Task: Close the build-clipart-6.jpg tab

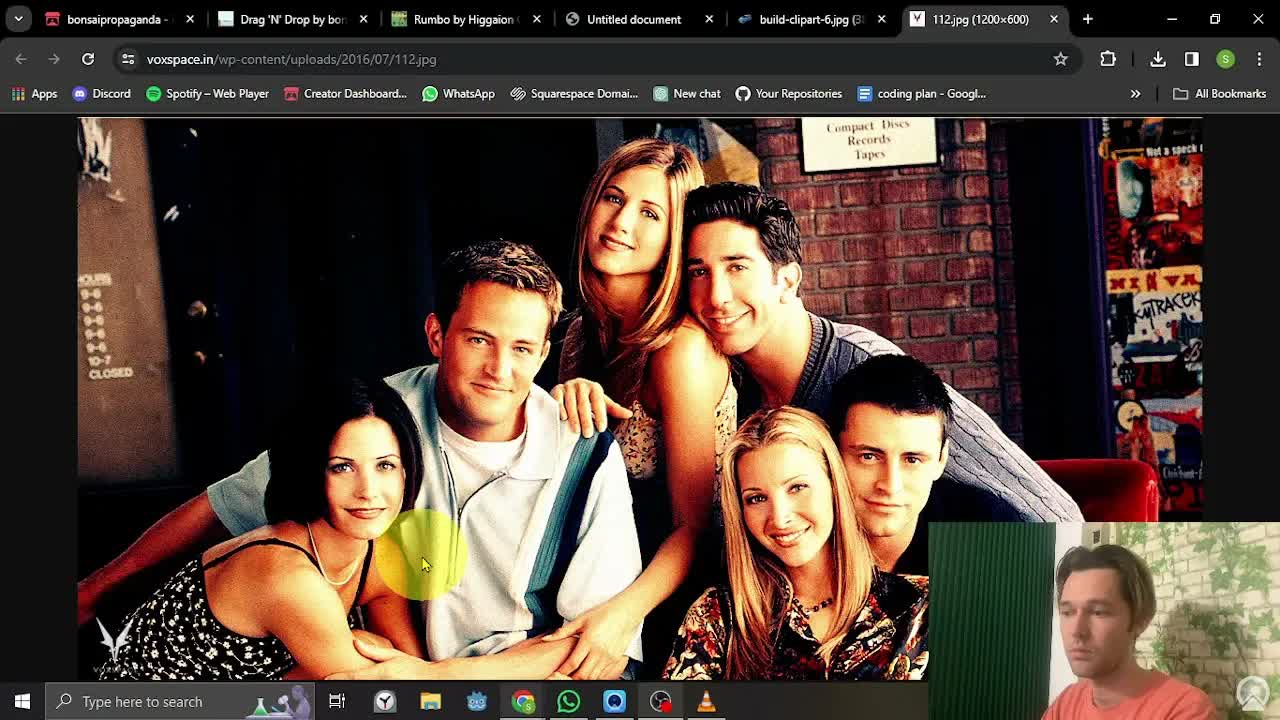Action: [882, 19]
